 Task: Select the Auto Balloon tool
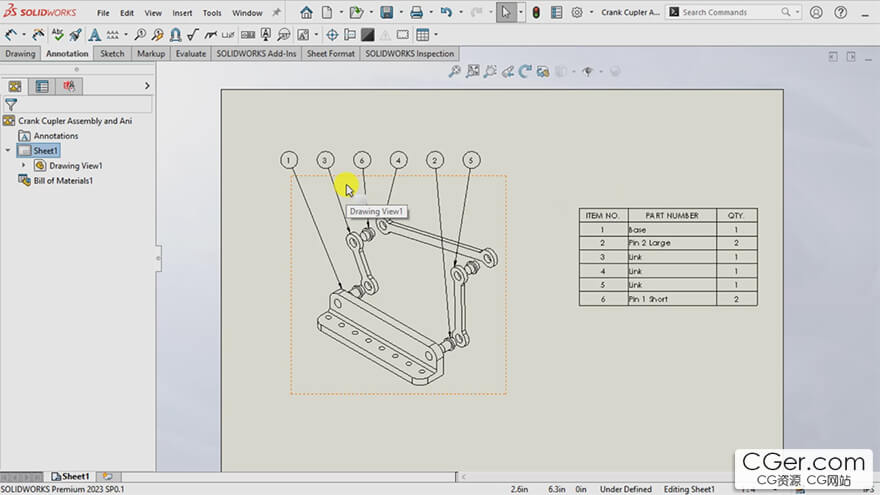tap(158, 35)
